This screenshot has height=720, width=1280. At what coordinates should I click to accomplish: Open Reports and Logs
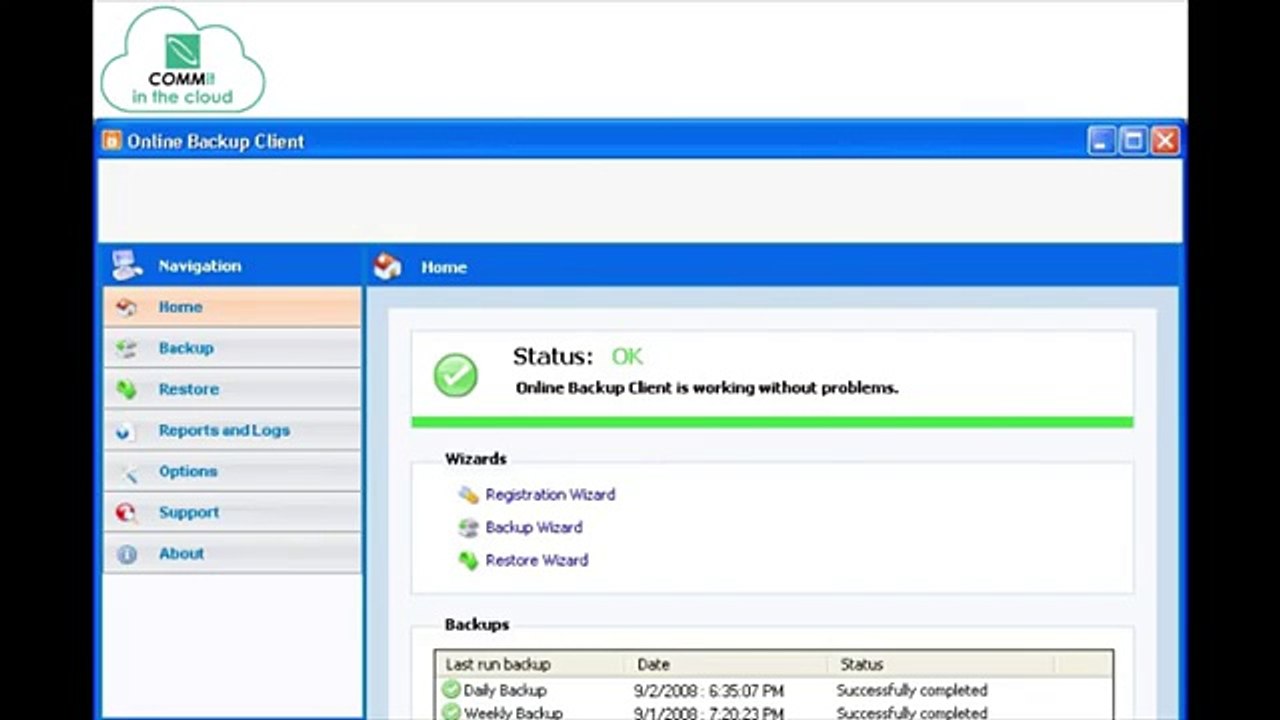point(232,430)
